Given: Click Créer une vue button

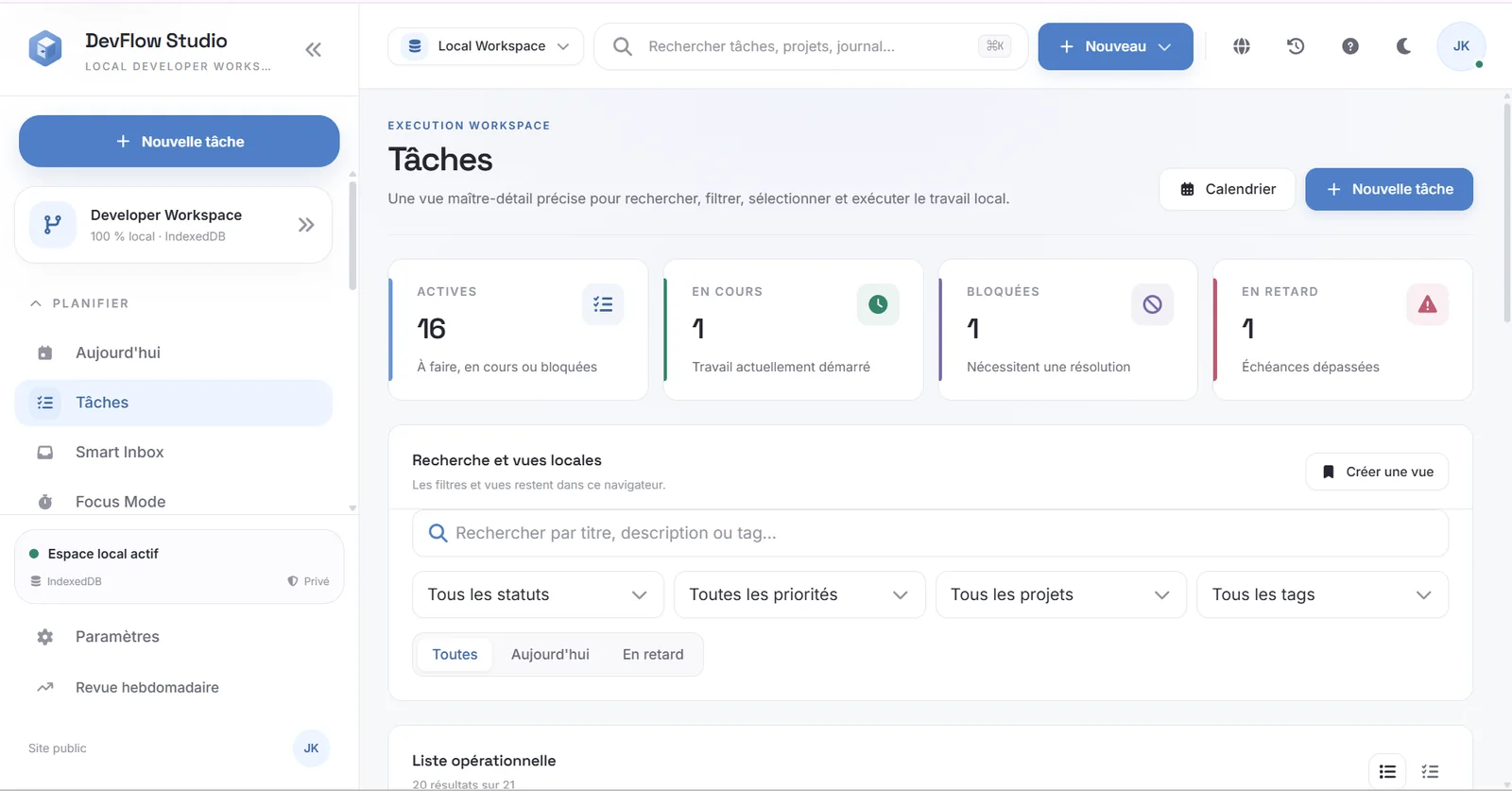Looking at the screenshot, I should [1377, 472].
